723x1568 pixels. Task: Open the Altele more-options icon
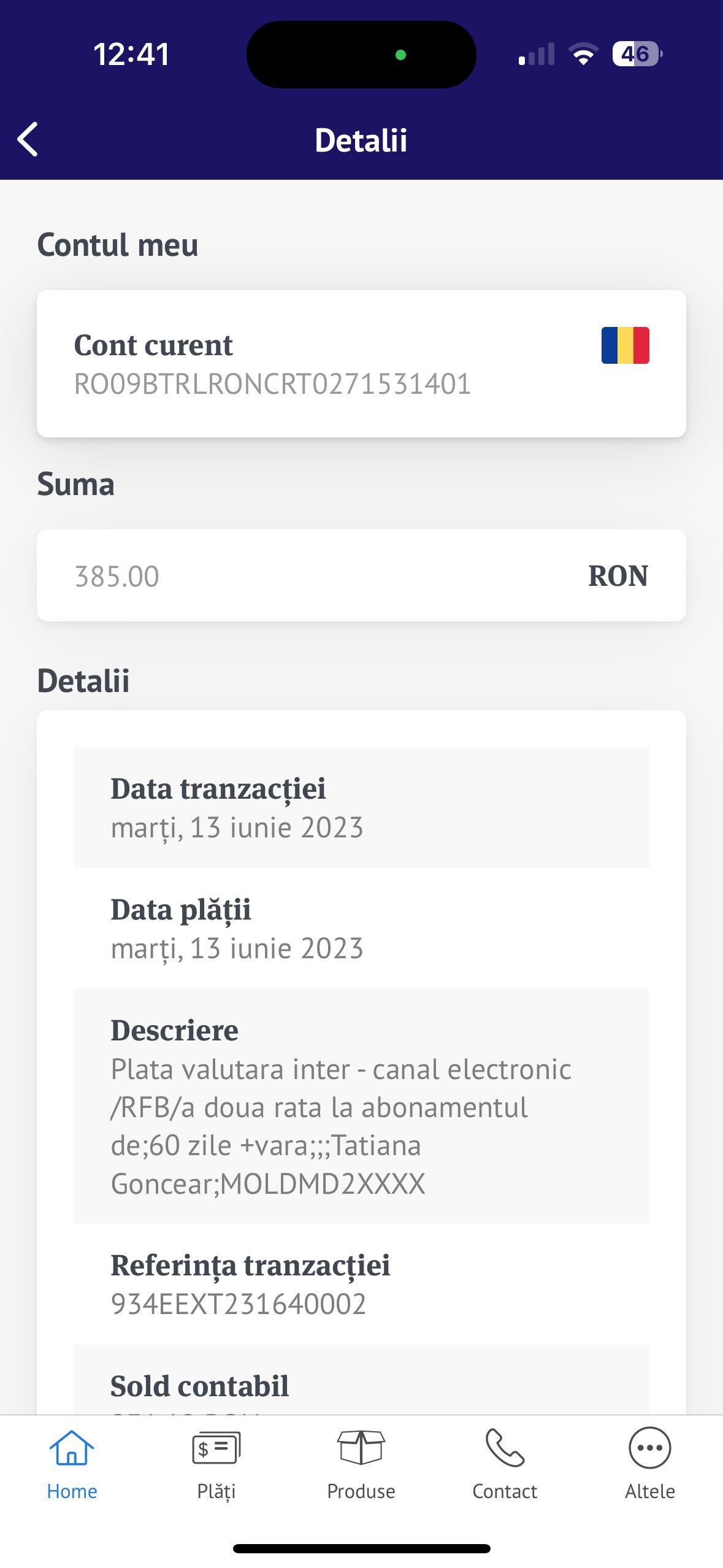click(649, 1448)
